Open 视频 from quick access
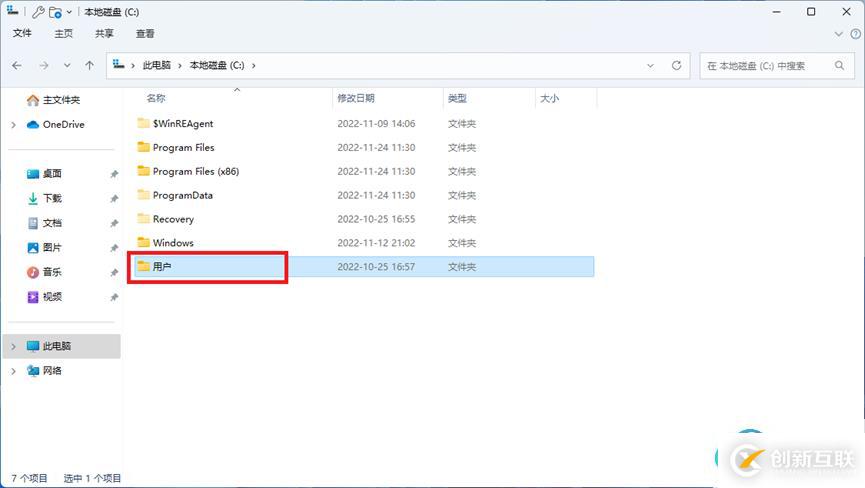Screen dimensions: 865x488 coord(52,297)
